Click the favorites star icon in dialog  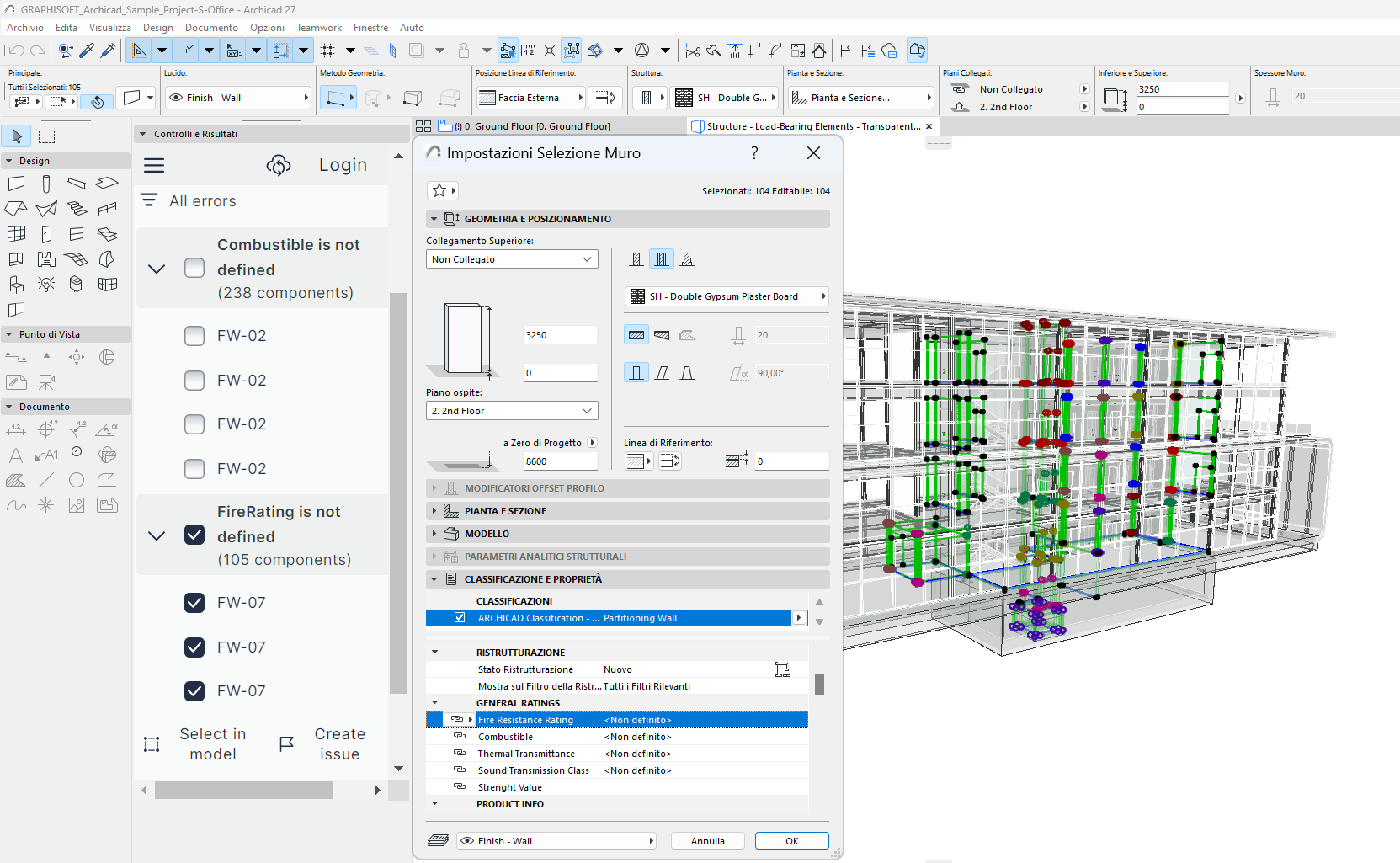pos(439,191)
